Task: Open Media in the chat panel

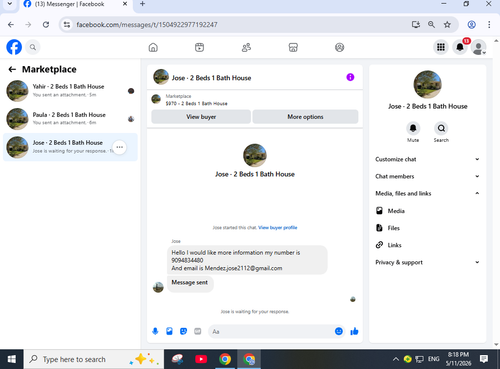Action: (x=427, y=211)
